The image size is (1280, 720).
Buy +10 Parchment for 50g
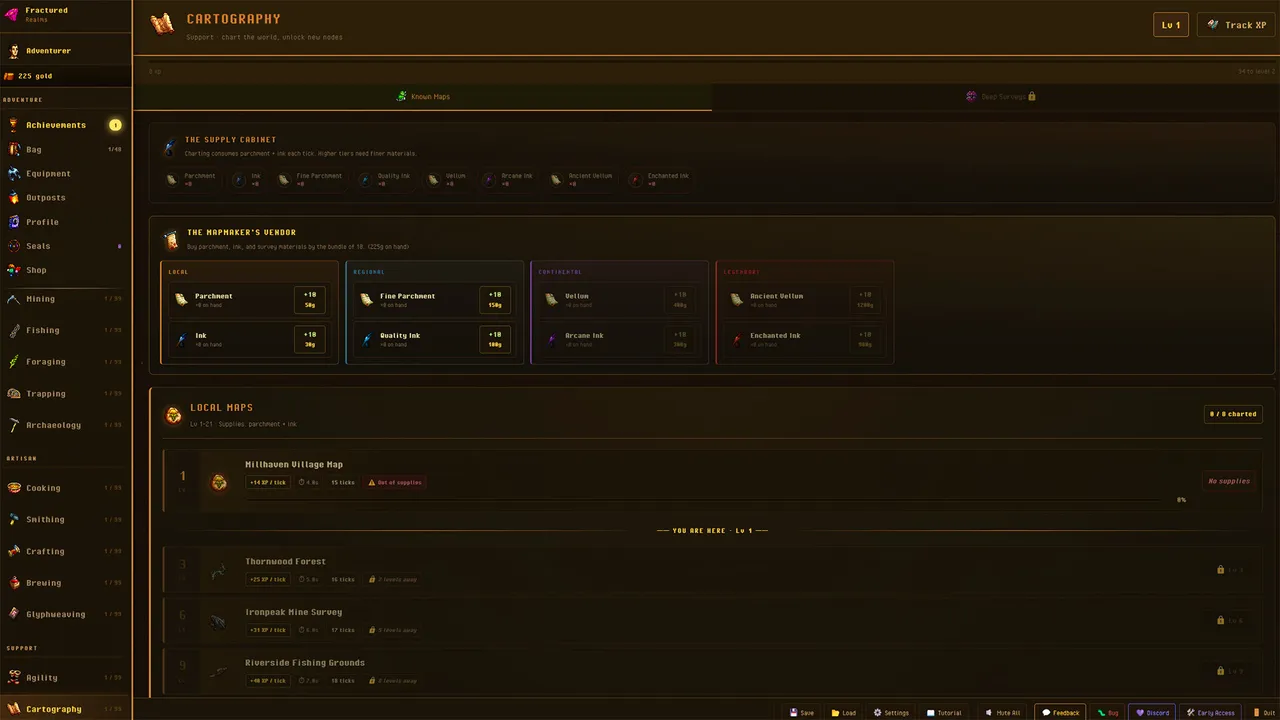pos(310,300)
